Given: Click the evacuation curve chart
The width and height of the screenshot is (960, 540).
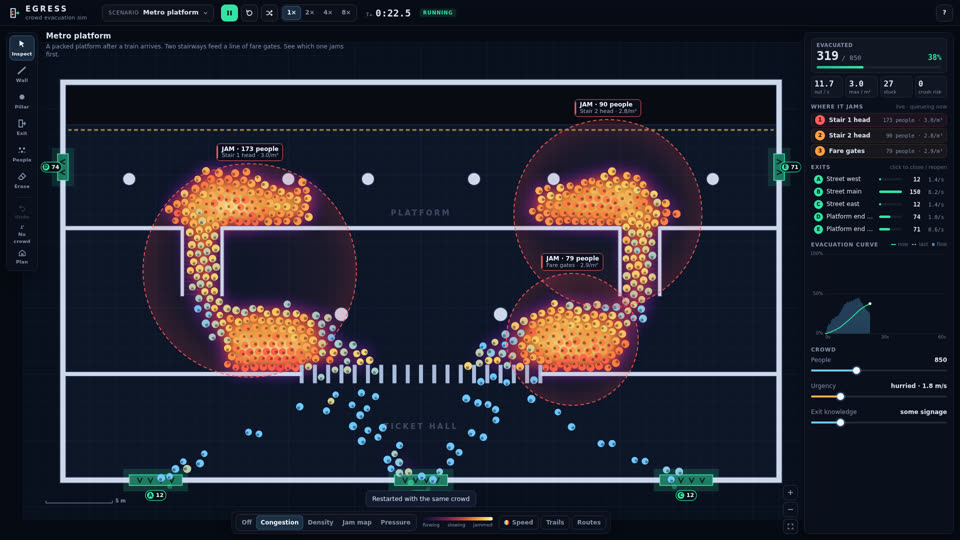Looking at the screenshot, I should point(879,293).
